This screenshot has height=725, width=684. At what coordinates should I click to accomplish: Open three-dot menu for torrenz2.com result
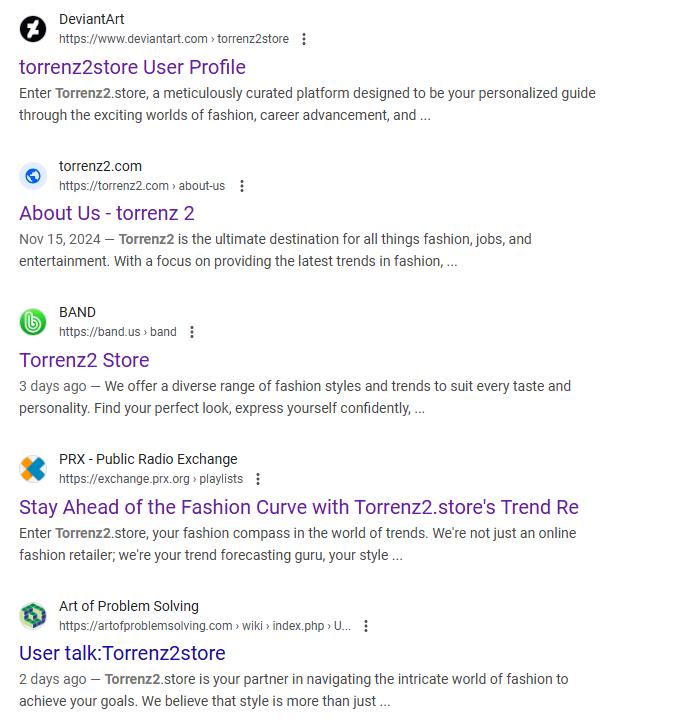tap(241, 186)
